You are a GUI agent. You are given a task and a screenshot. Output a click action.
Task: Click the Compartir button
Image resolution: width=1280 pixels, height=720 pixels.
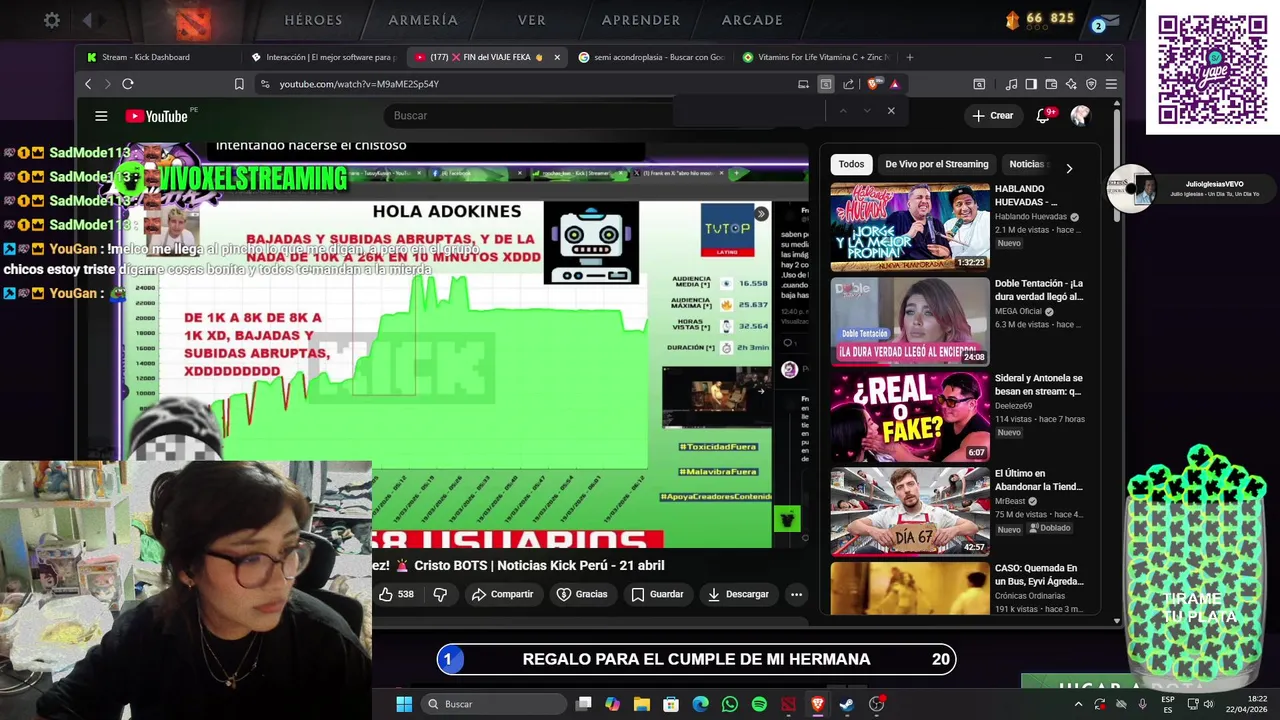pos(502,594)
